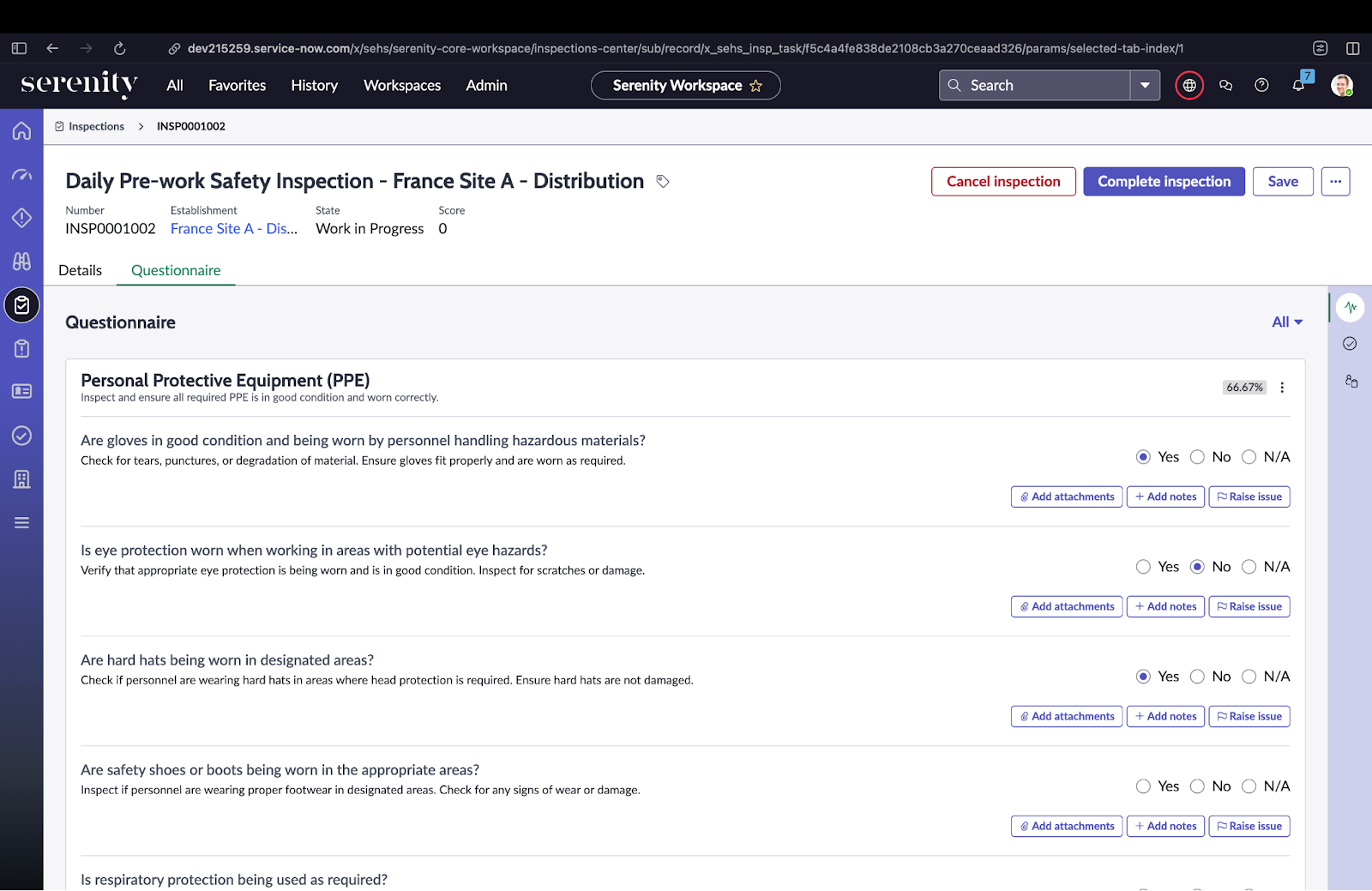Select No for hard hats question
Viewport: 1372px width, 891px height.
click(x=1197, y=677)
